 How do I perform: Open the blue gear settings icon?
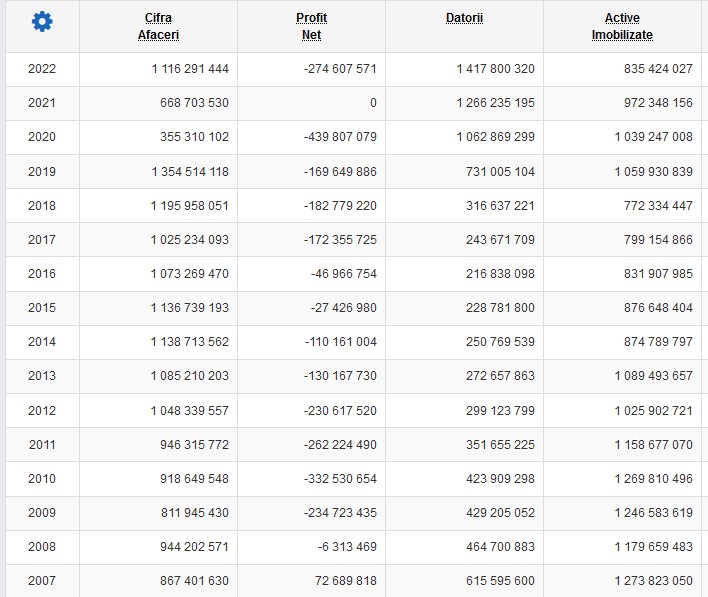42,21
